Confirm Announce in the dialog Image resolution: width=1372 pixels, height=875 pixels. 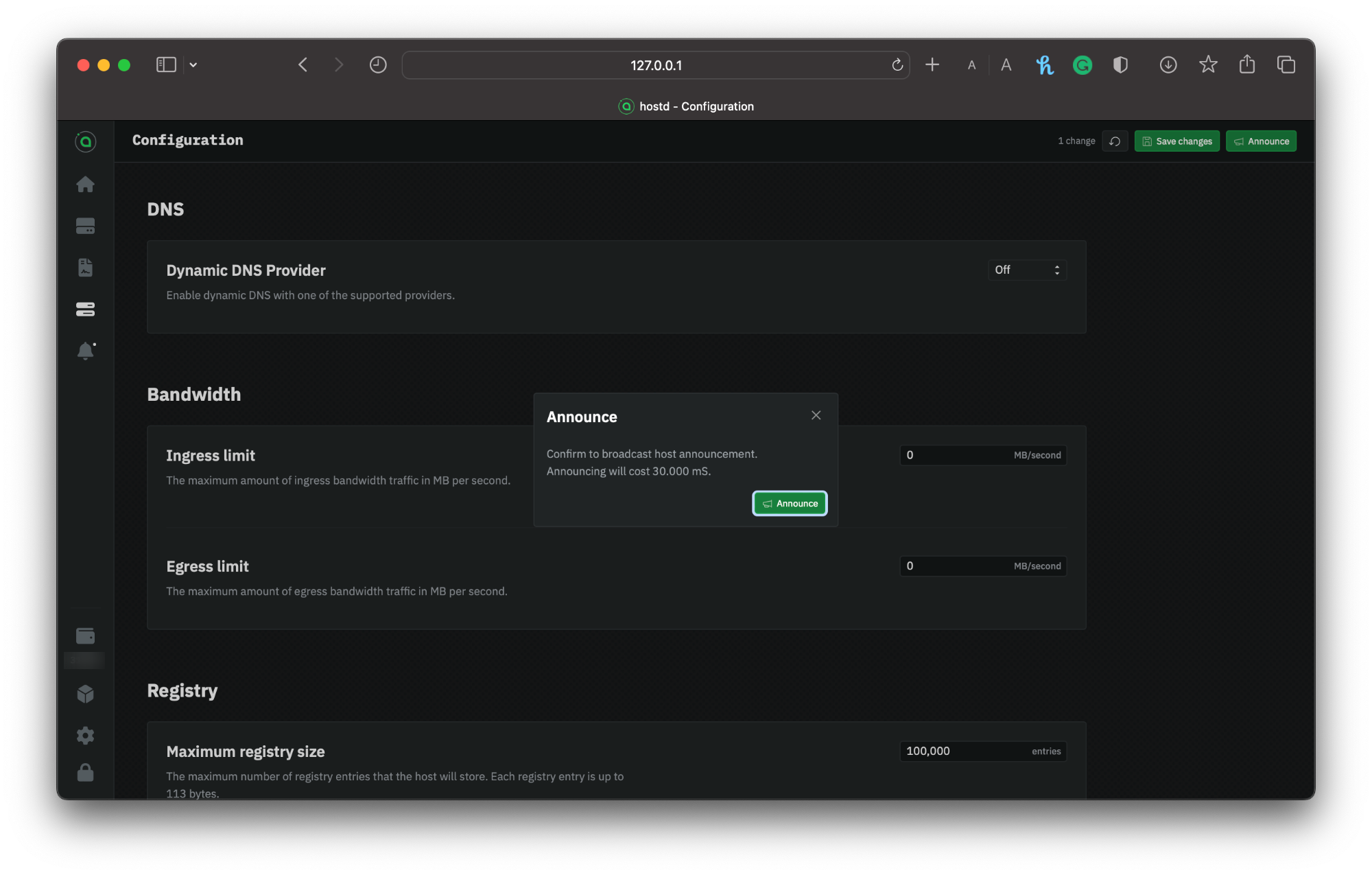tap(790, 504)
